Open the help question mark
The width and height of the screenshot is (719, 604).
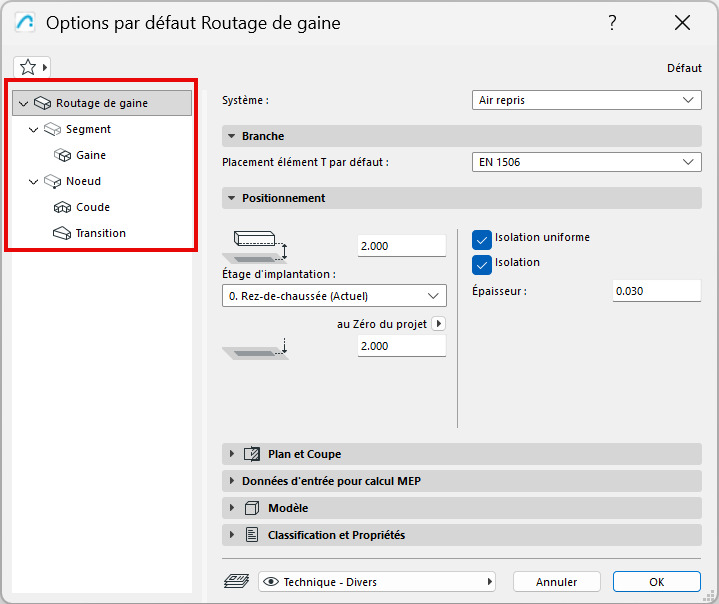(x=612, y=24)
